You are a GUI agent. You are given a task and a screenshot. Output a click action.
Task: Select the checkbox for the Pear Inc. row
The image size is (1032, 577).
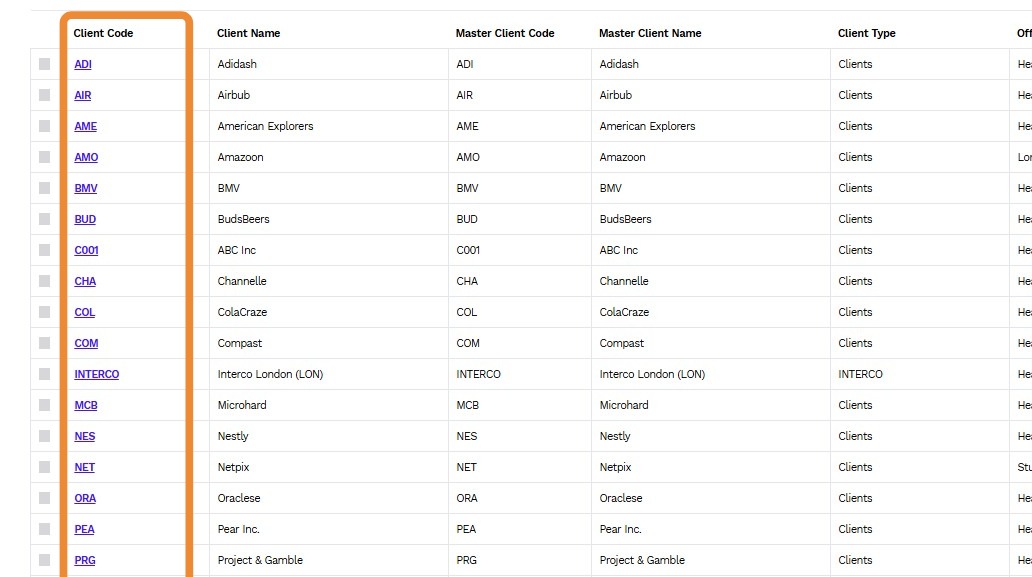pyautogui.click(x=45, y=529)
